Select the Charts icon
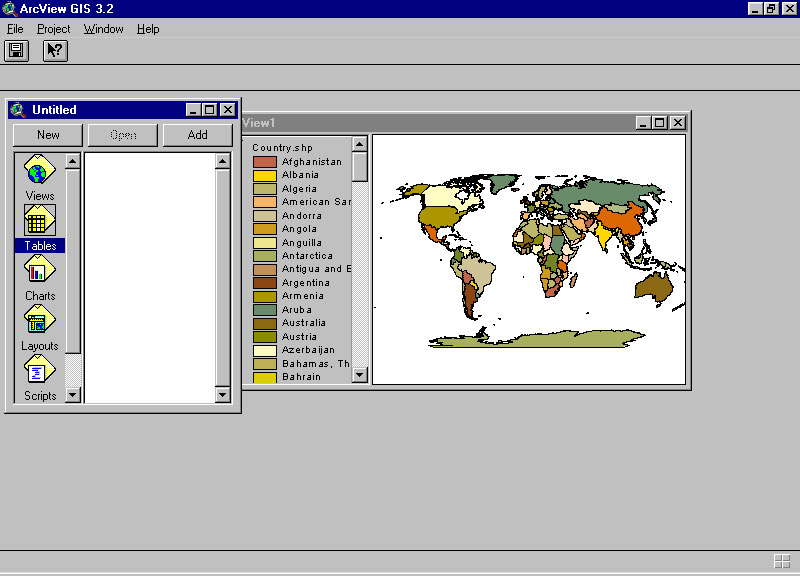The width and height of the screenshot is (800, 576). [40, 271]
